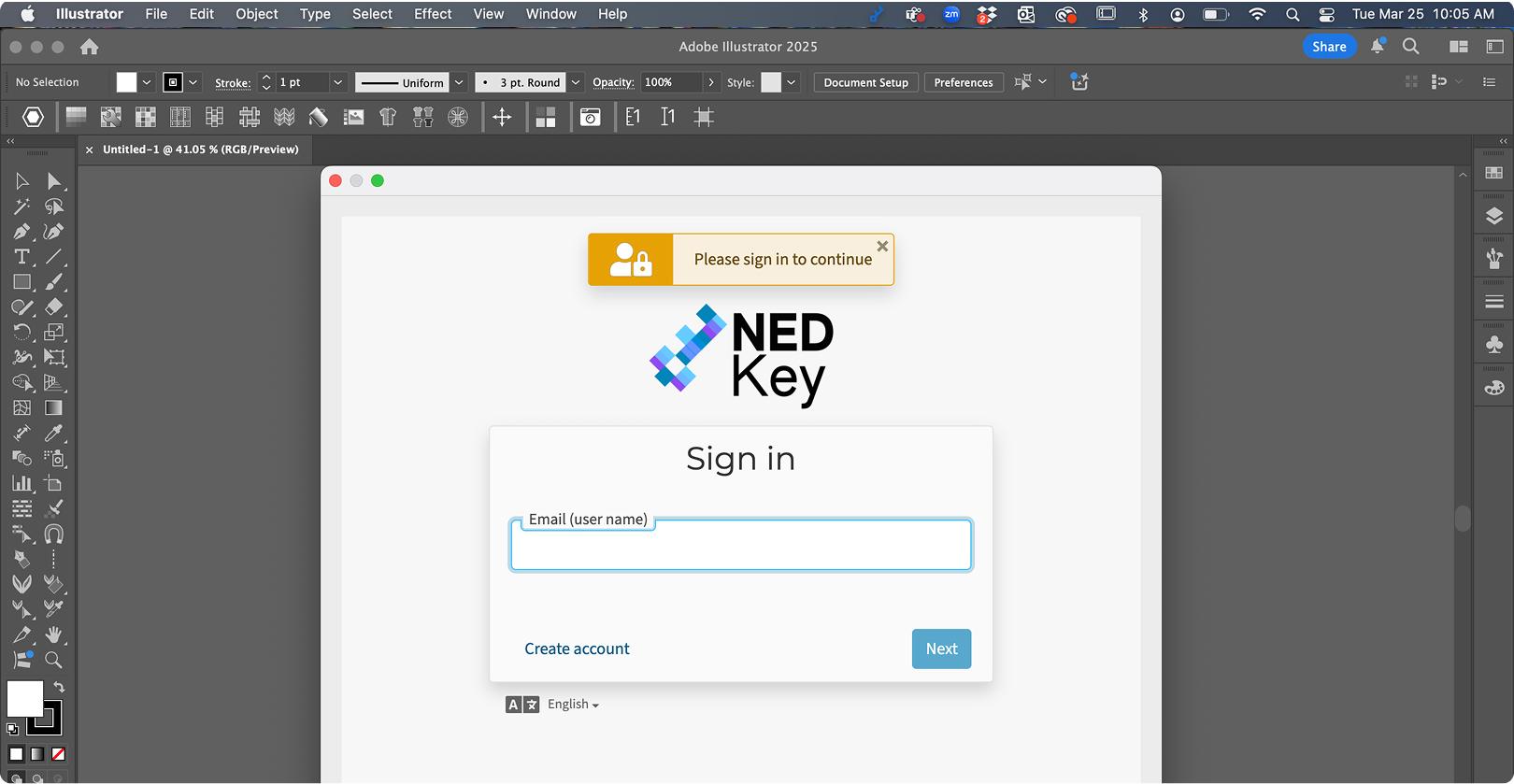Open the stroke weight dropdown
This screenshot has height=784, width=1514.
[337, 82]
